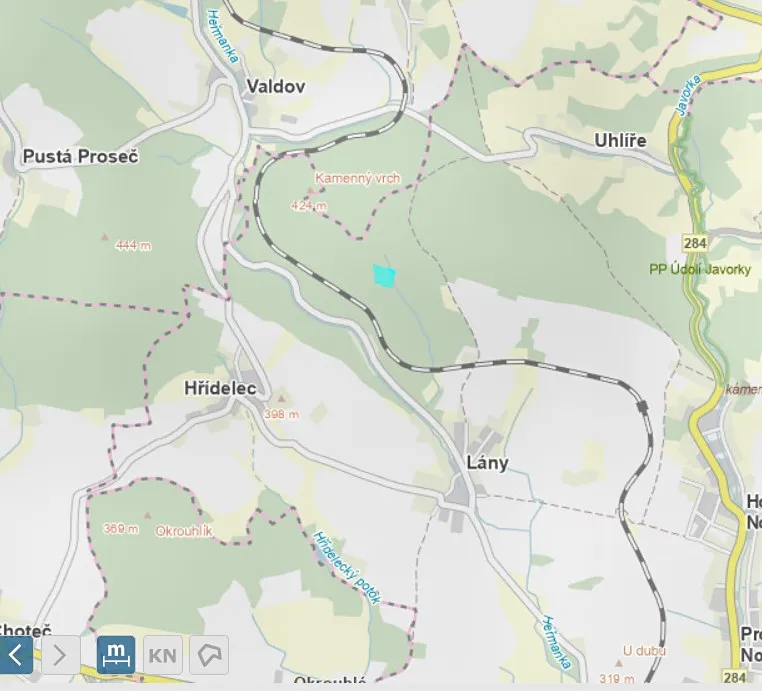Select the Valdov village label

click(276, 86)
